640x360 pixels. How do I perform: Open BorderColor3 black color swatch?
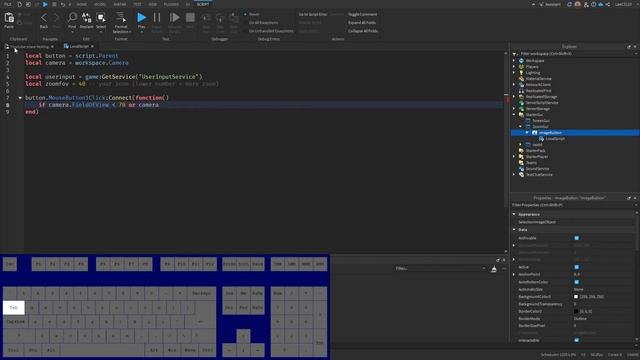pos(576,311)
